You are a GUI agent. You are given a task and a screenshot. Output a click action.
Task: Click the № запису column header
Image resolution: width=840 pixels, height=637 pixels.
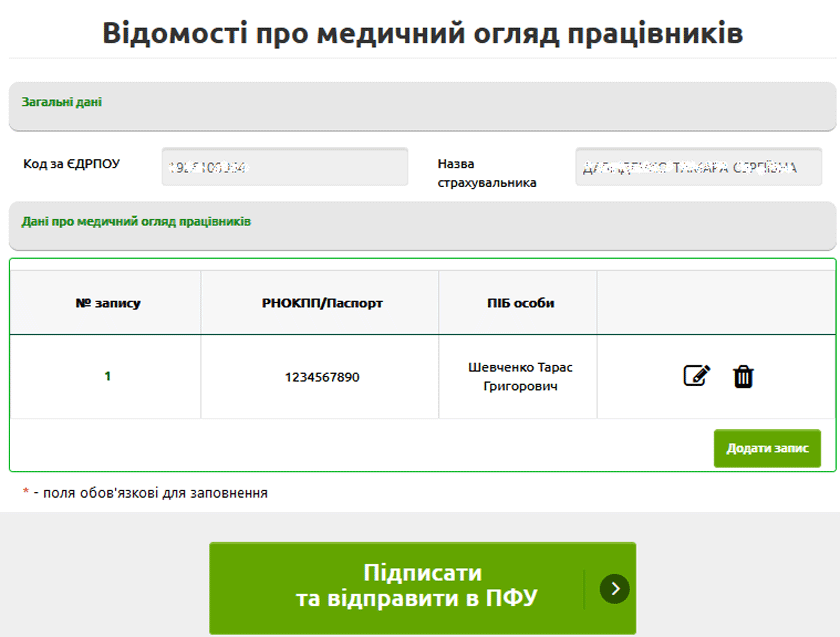coord(107,302)
